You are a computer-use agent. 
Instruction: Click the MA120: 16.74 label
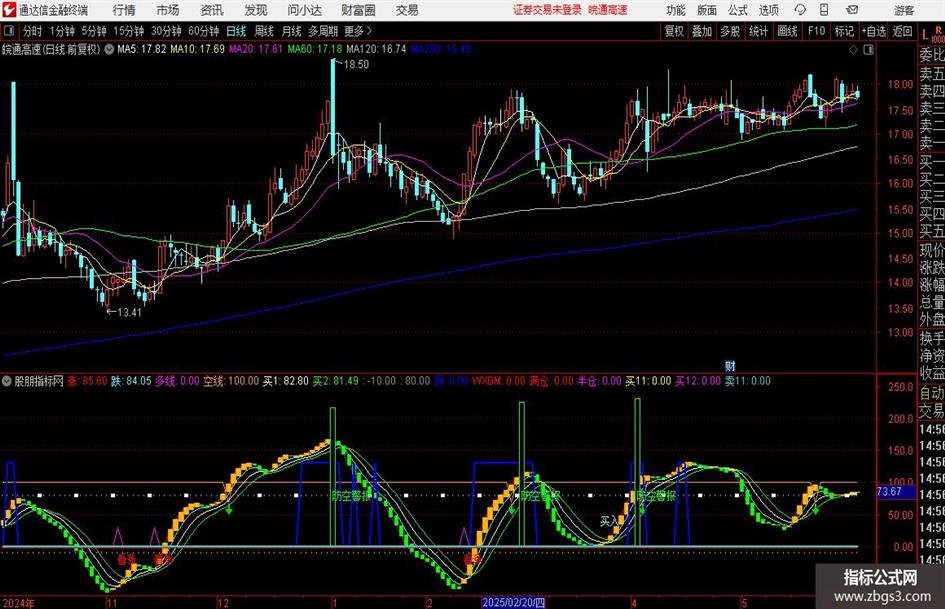point(376,49)
